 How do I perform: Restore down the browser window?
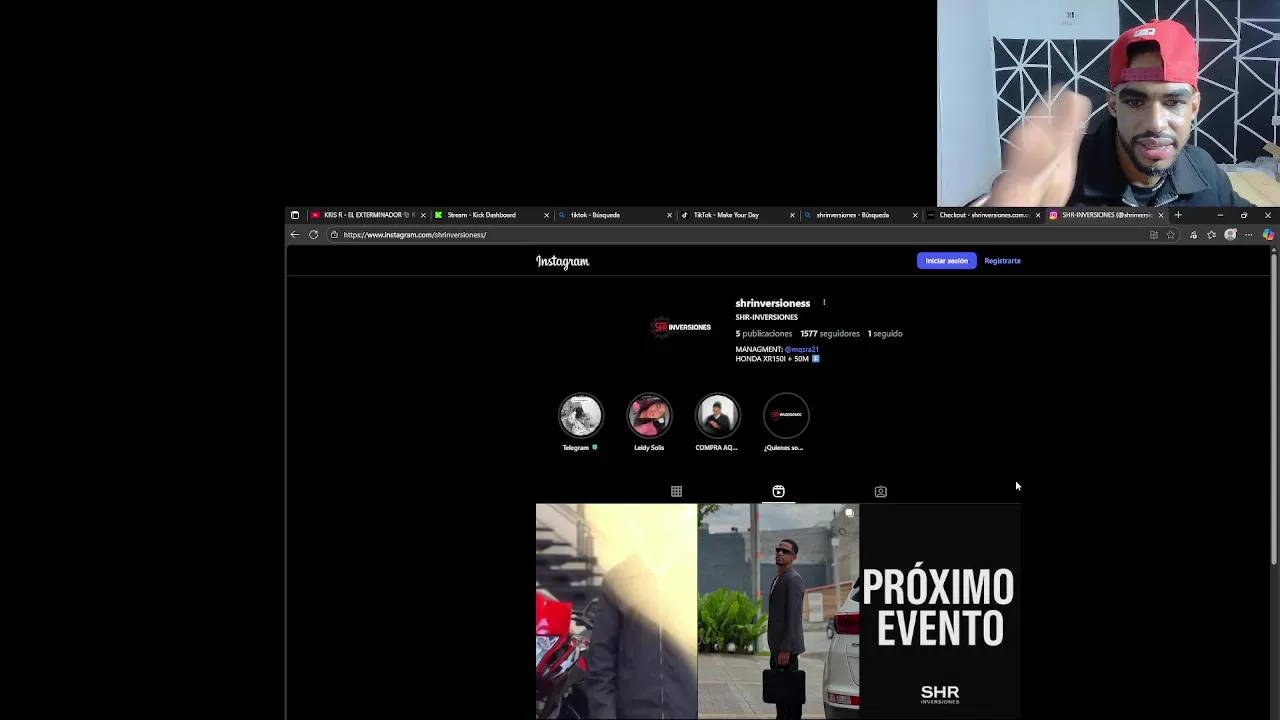(x=1244, y=215)
